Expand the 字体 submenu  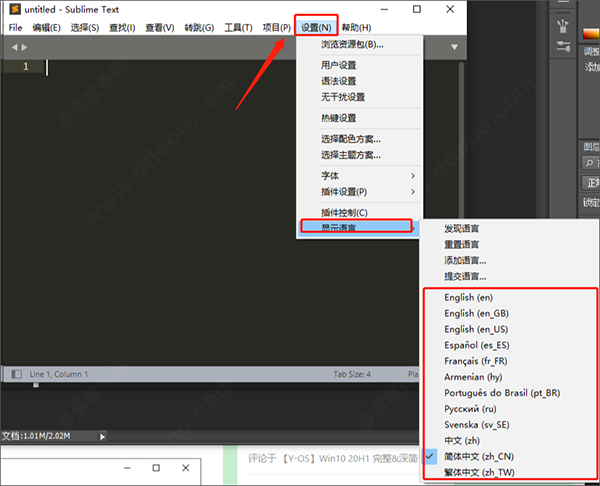[x=360, y=176]
